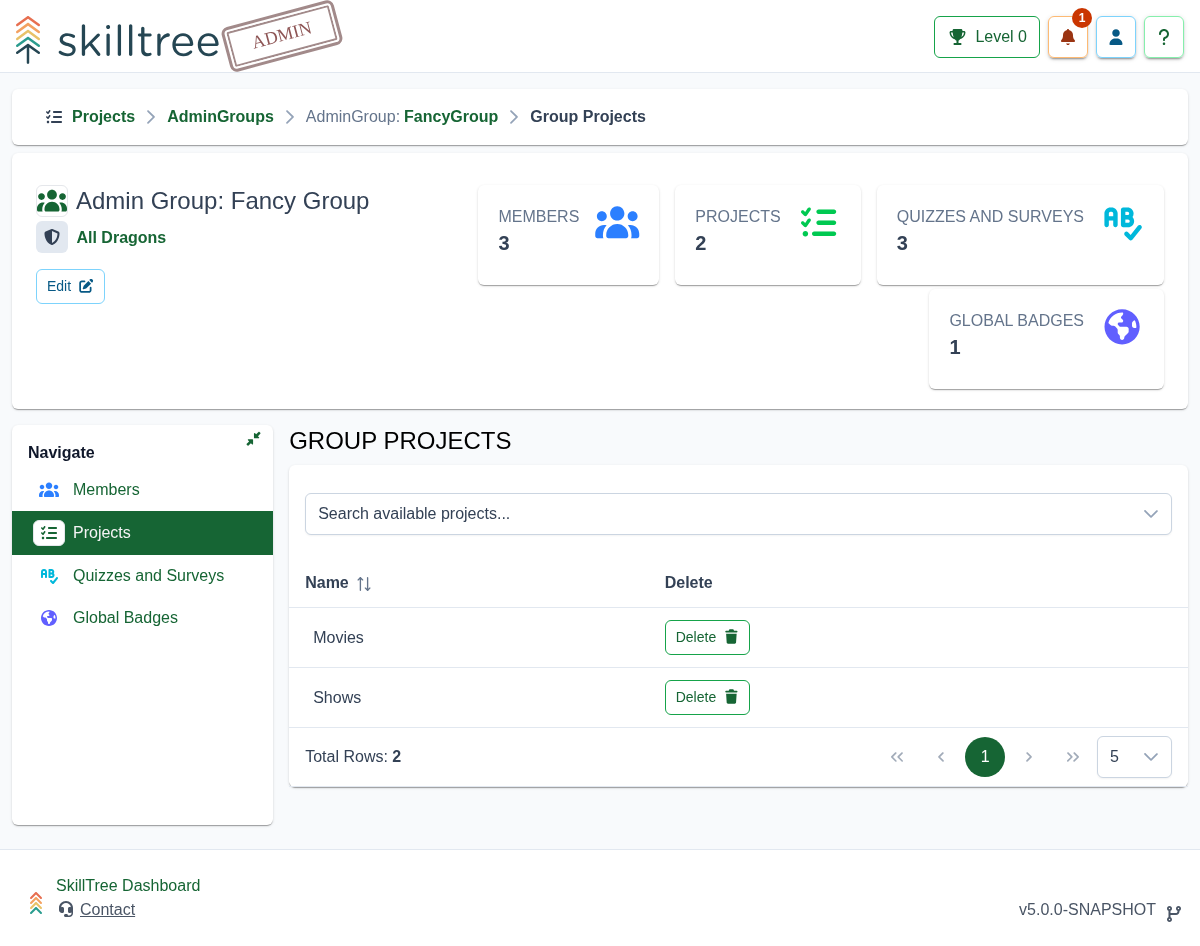Screen dimensions: 1200x946
Task: Click the Level 0 trophy button
Action: [987, 37]
